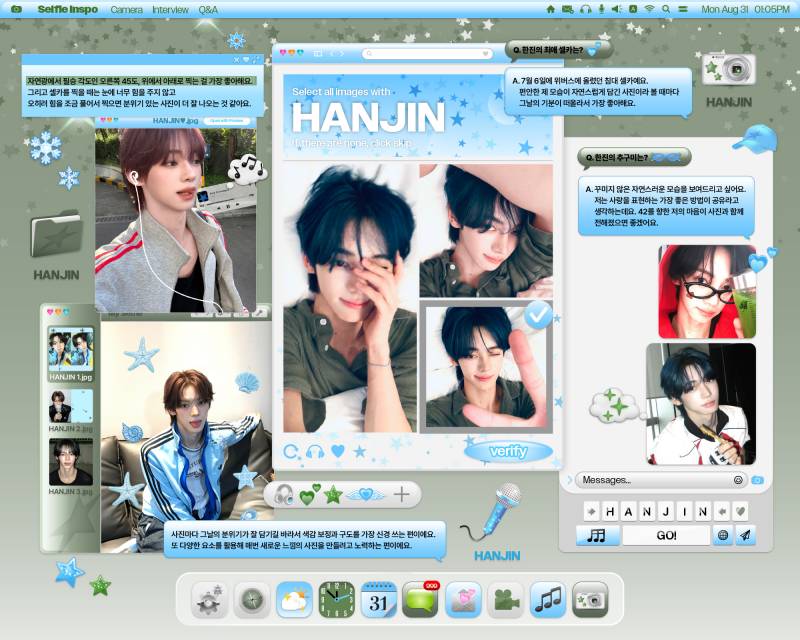Select the top-right lying-down captcha image
The width and height of the screenshot is (800, 640).
[x=486, y=231]
